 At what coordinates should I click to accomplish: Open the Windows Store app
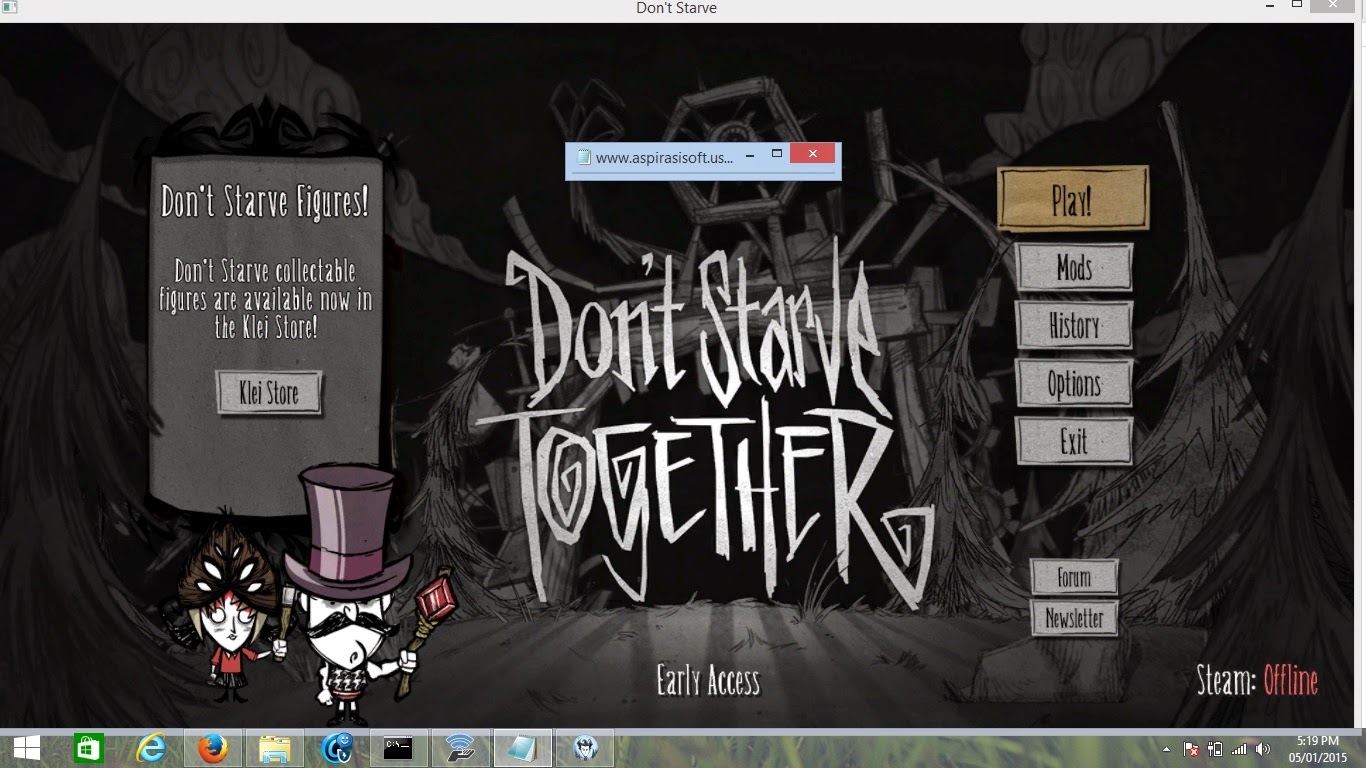90,748
